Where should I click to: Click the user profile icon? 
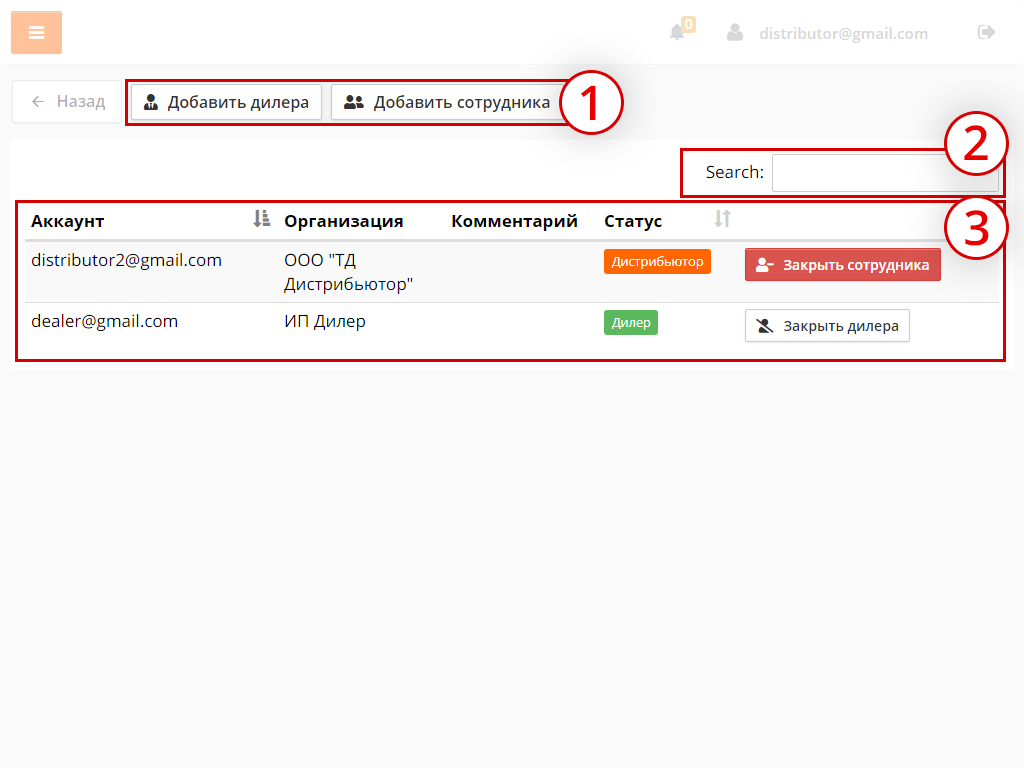735,33
